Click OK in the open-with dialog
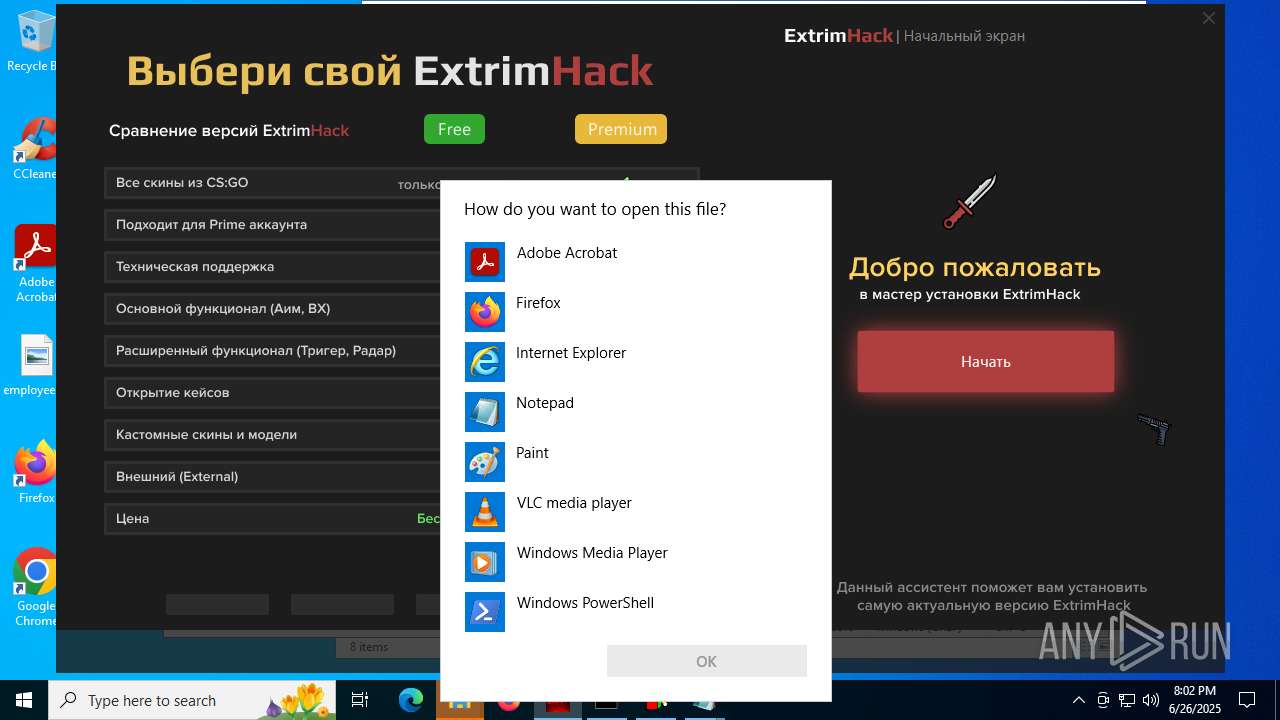This screenshot has width=1280, height=720. pyautogui.click(x=706, y=661)
